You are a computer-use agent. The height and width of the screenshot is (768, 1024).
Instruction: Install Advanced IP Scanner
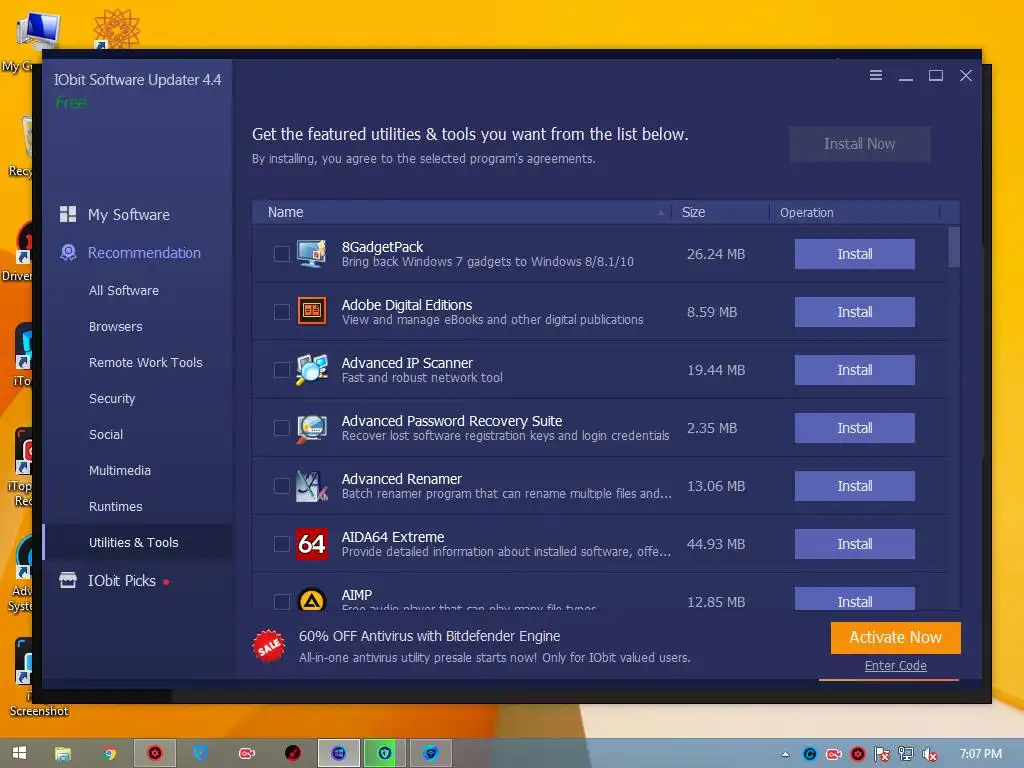[854, 370]
